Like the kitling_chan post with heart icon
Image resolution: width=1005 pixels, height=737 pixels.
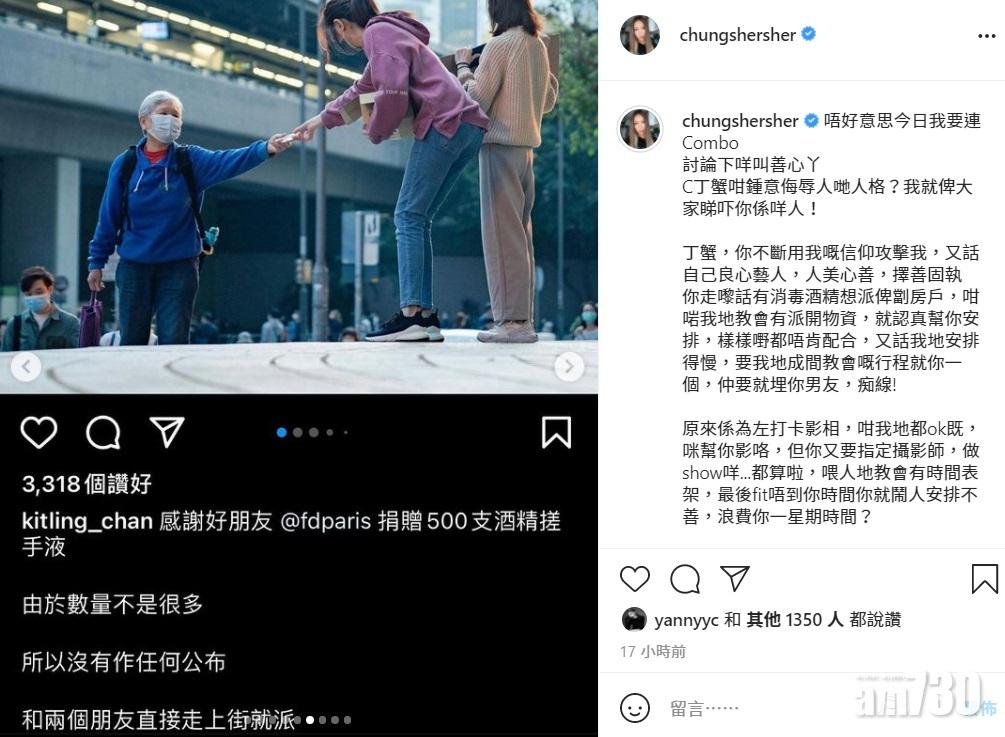pyautogui.click(x=39, y=433)
